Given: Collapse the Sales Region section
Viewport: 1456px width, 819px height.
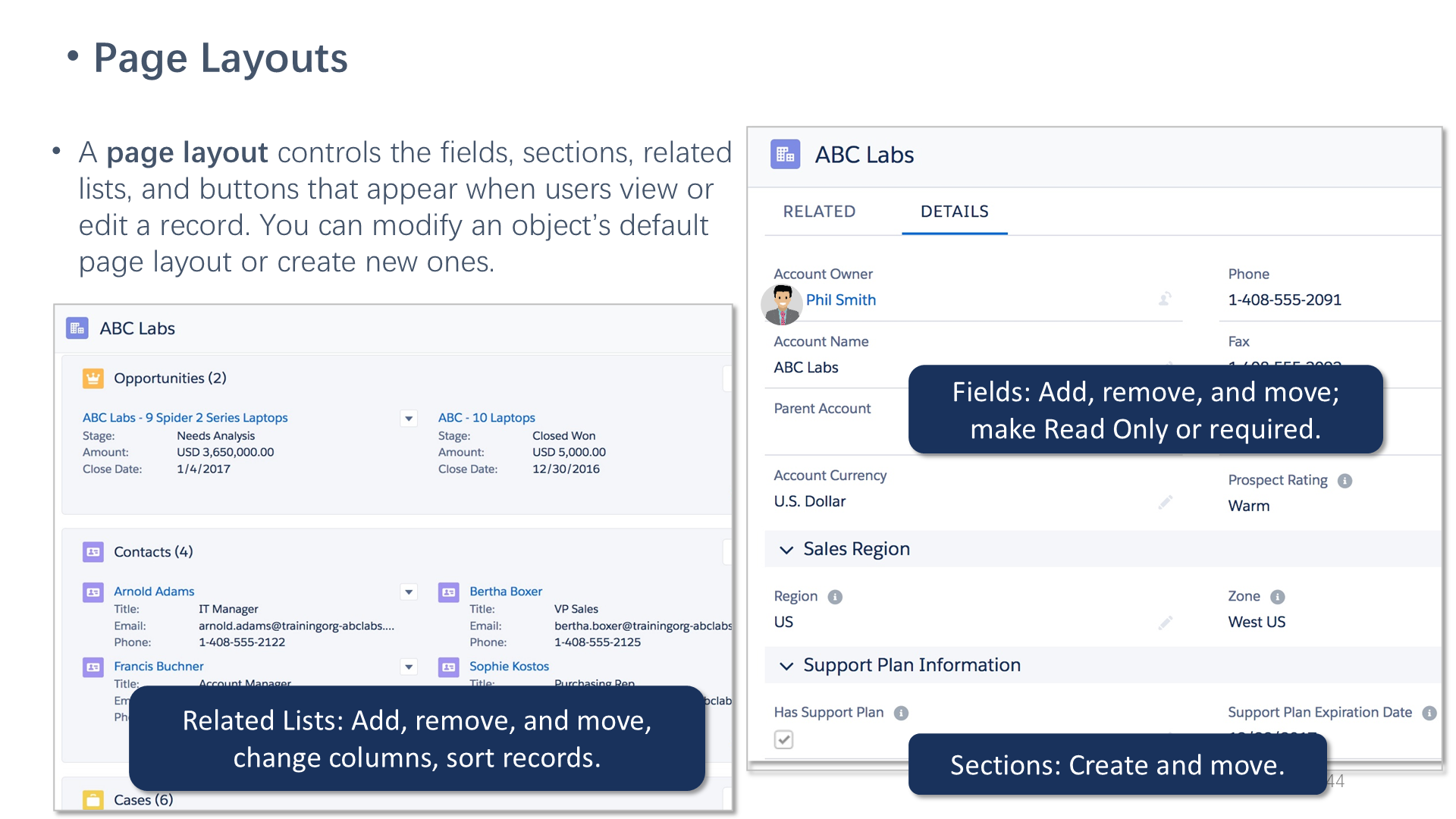Looking at the screenshot, I should coord(786,550).
